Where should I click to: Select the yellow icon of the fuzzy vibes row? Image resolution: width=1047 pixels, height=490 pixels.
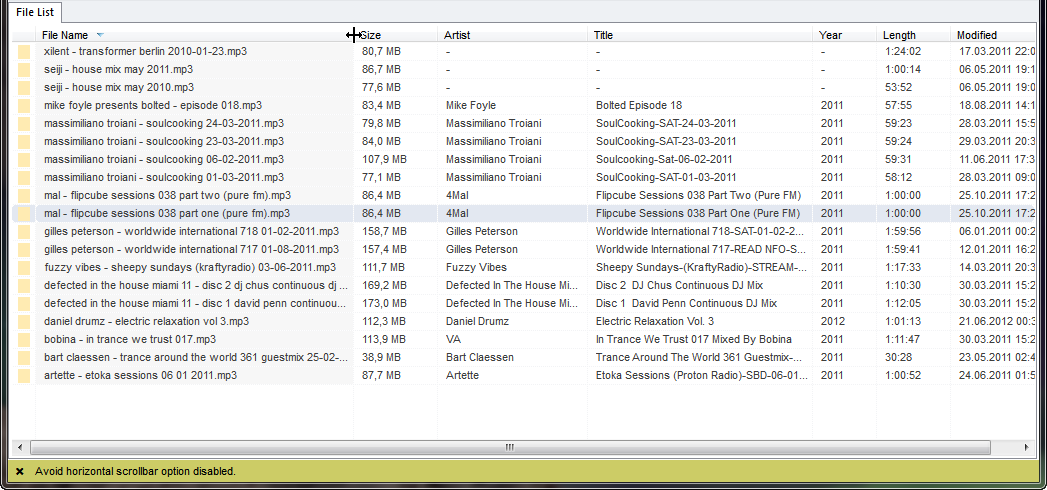pyautogui.click(x=25, y=267)
